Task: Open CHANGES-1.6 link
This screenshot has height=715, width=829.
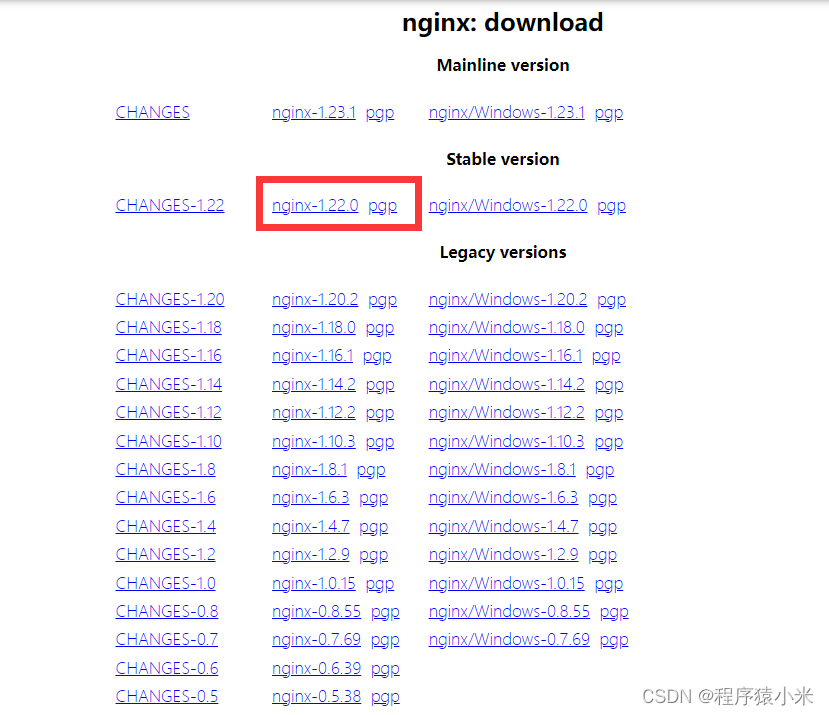Action: pos(165,498)
